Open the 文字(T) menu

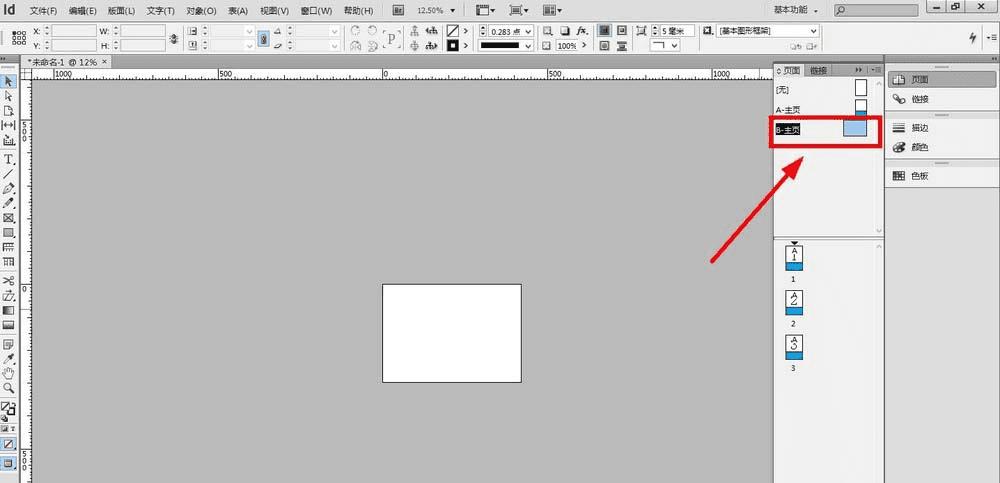click(160, 11)
